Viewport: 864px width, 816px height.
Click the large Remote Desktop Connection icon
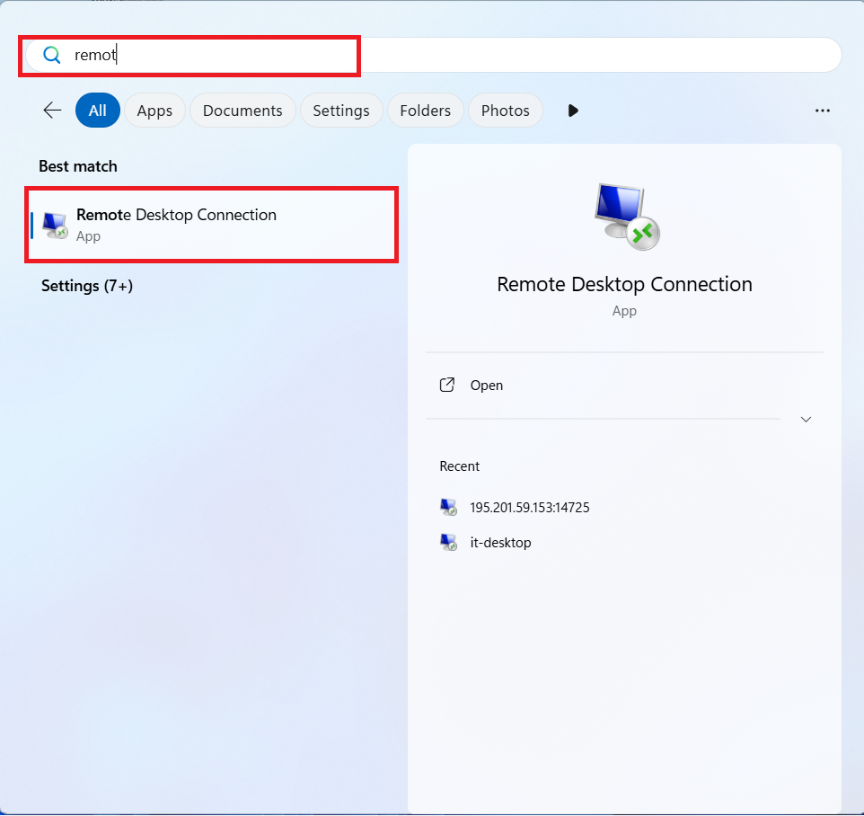pyautogui.click(x=625, y=215)
